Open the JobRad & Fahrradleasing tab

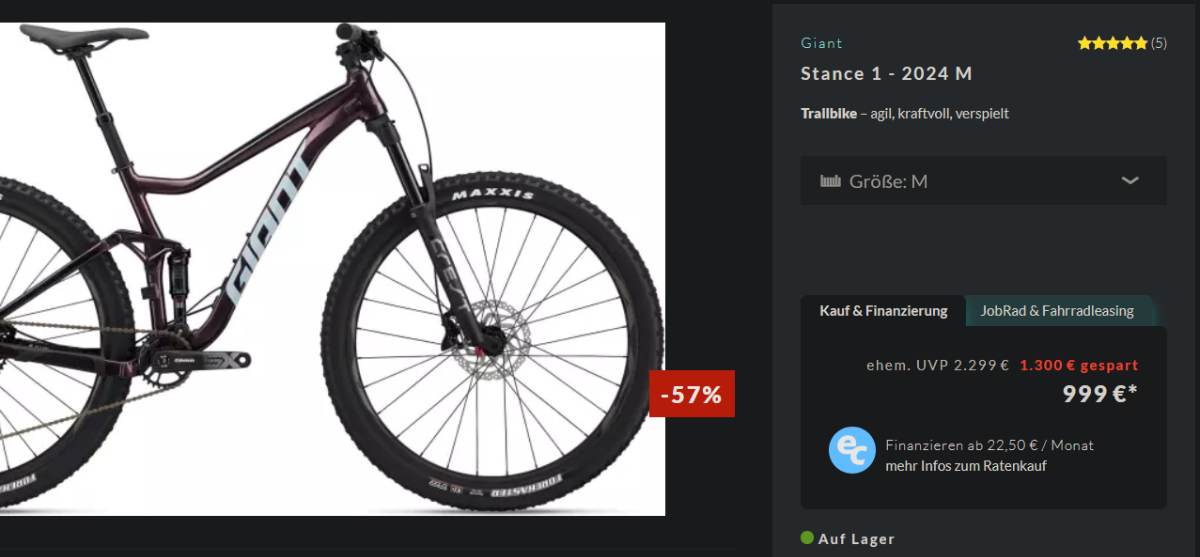[x=1057, y=311]
